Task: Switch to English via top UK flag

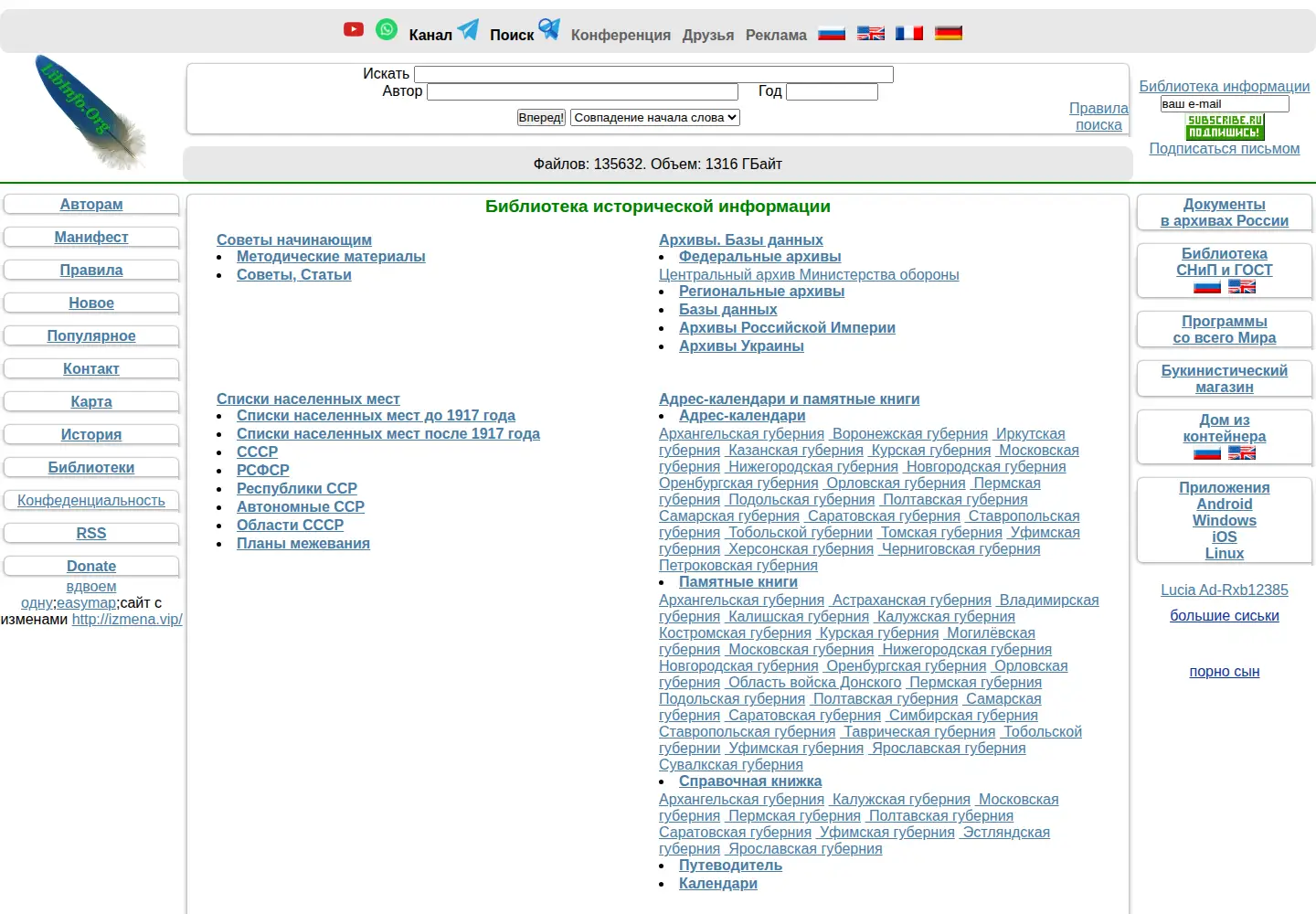Action: 871,34
